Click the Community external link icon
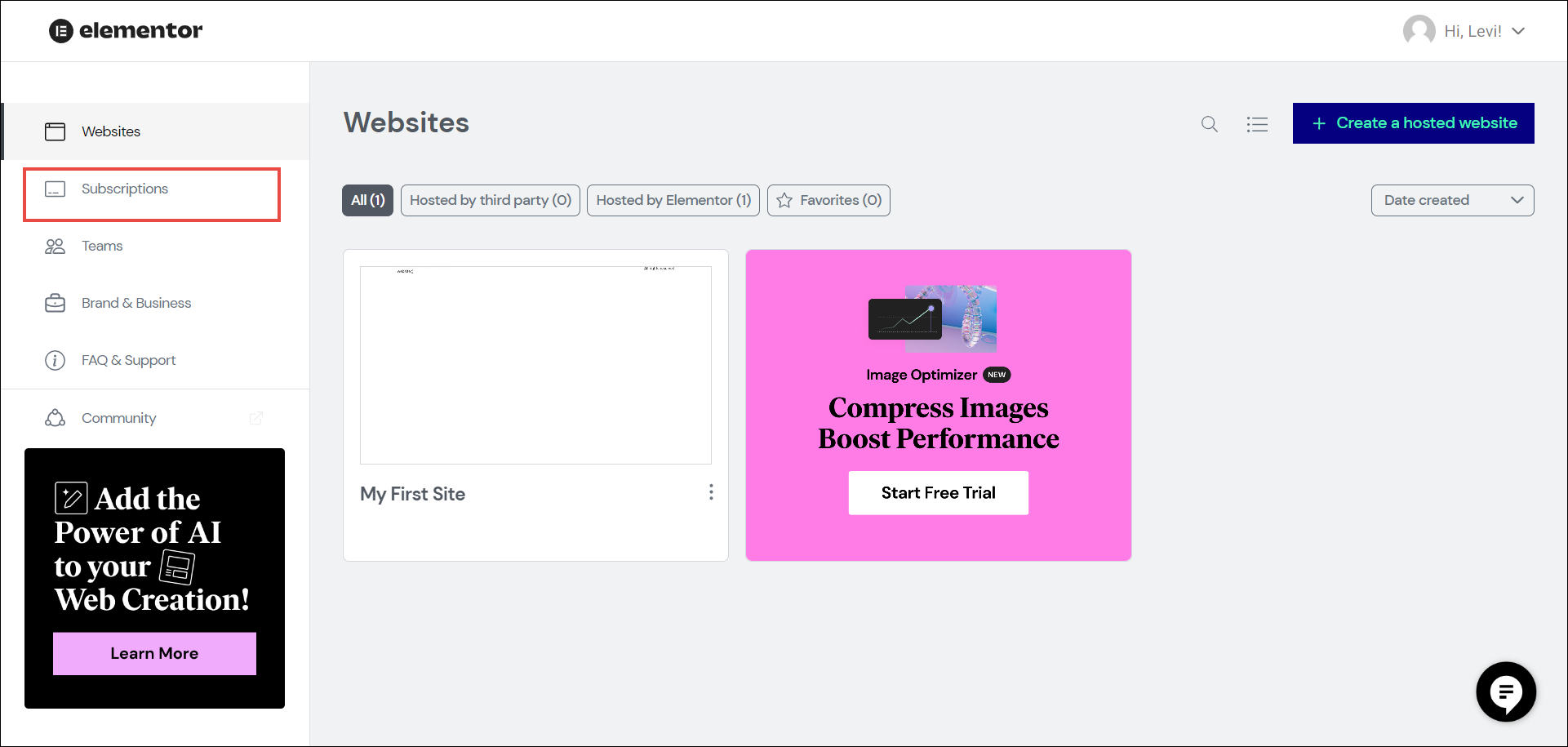The width and height of the screenshot is (1568, 747). pos(255,418)
